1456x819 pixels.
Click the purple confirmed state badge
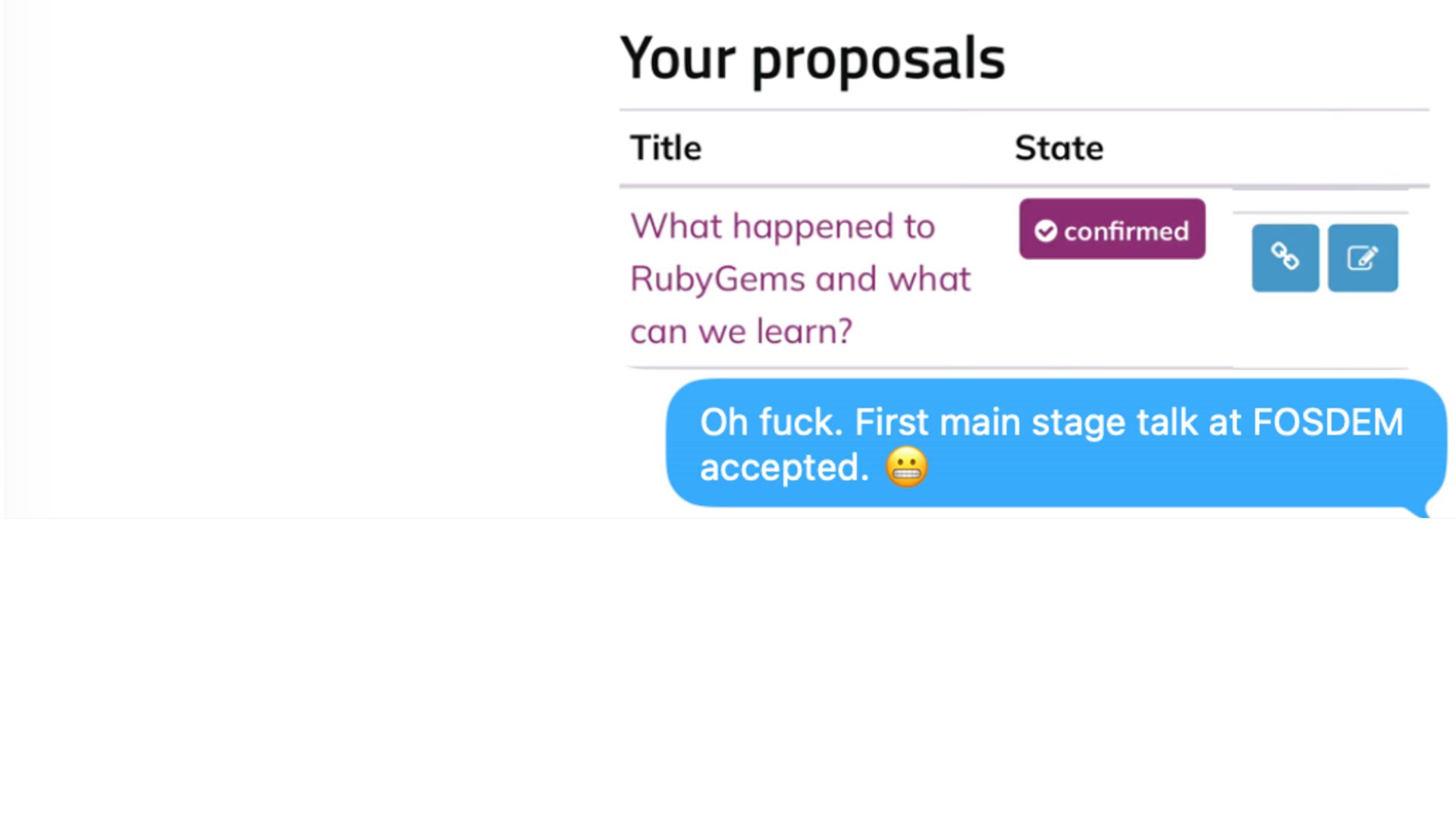click(1112, 230)
